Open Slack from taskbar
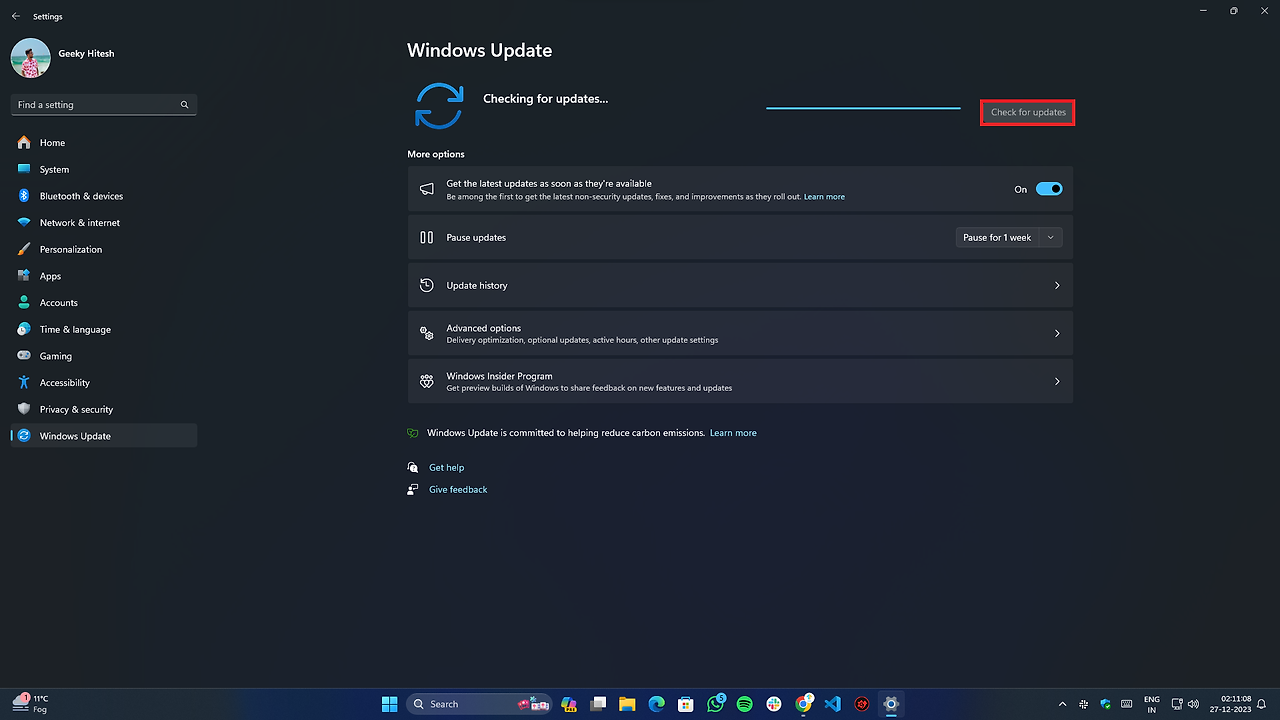Image resolution: width=1280 pixels, height=720 pixels. [774, 704]
